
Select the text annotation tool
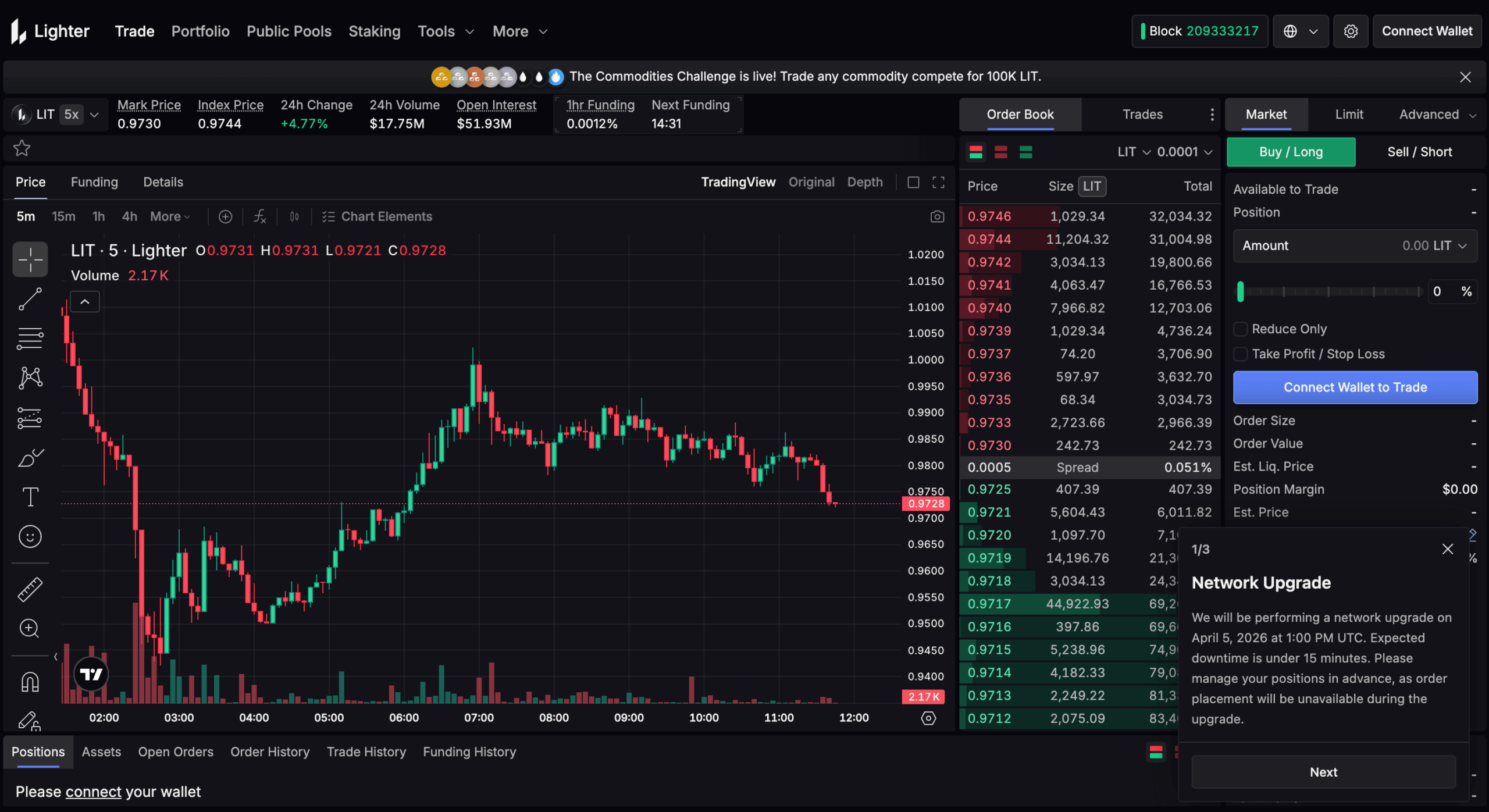30,497
